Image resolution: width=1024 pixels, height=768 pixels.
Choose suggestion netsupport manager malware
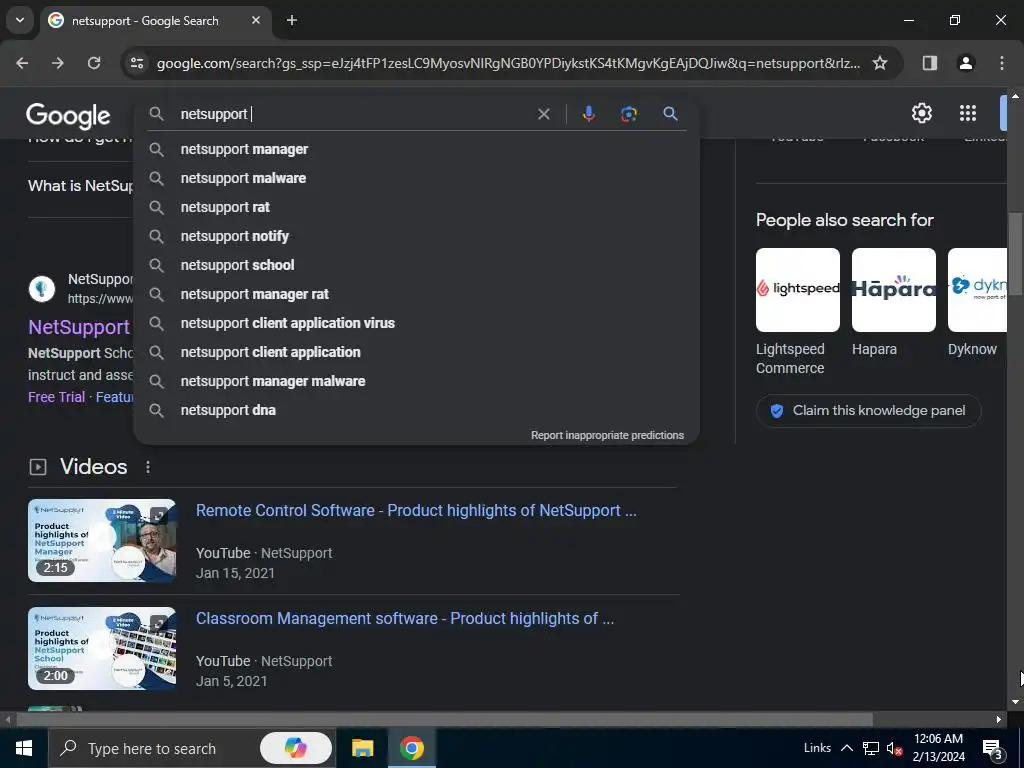[x=417, y=381]
